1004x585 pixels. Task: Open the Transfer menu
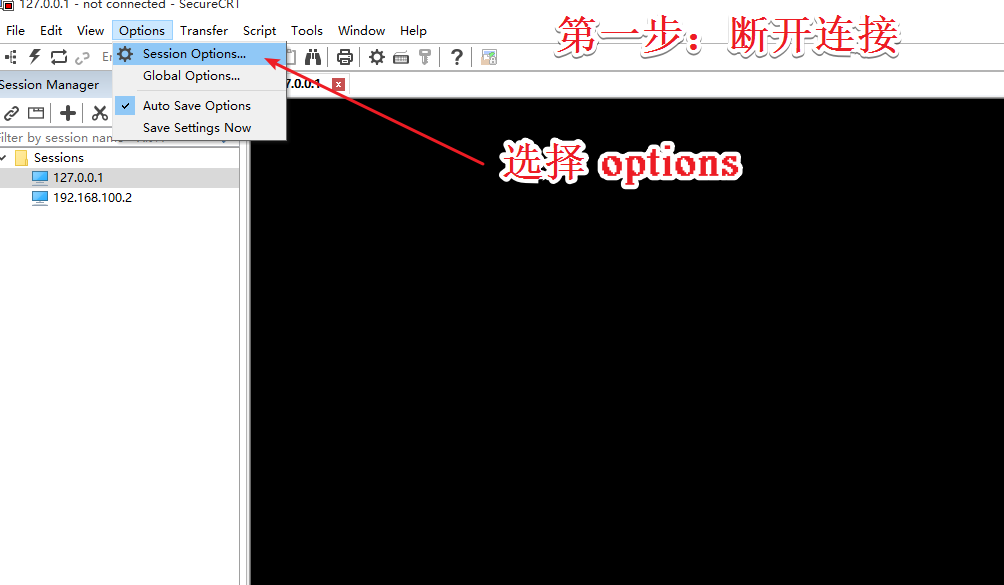pos(204,31)
